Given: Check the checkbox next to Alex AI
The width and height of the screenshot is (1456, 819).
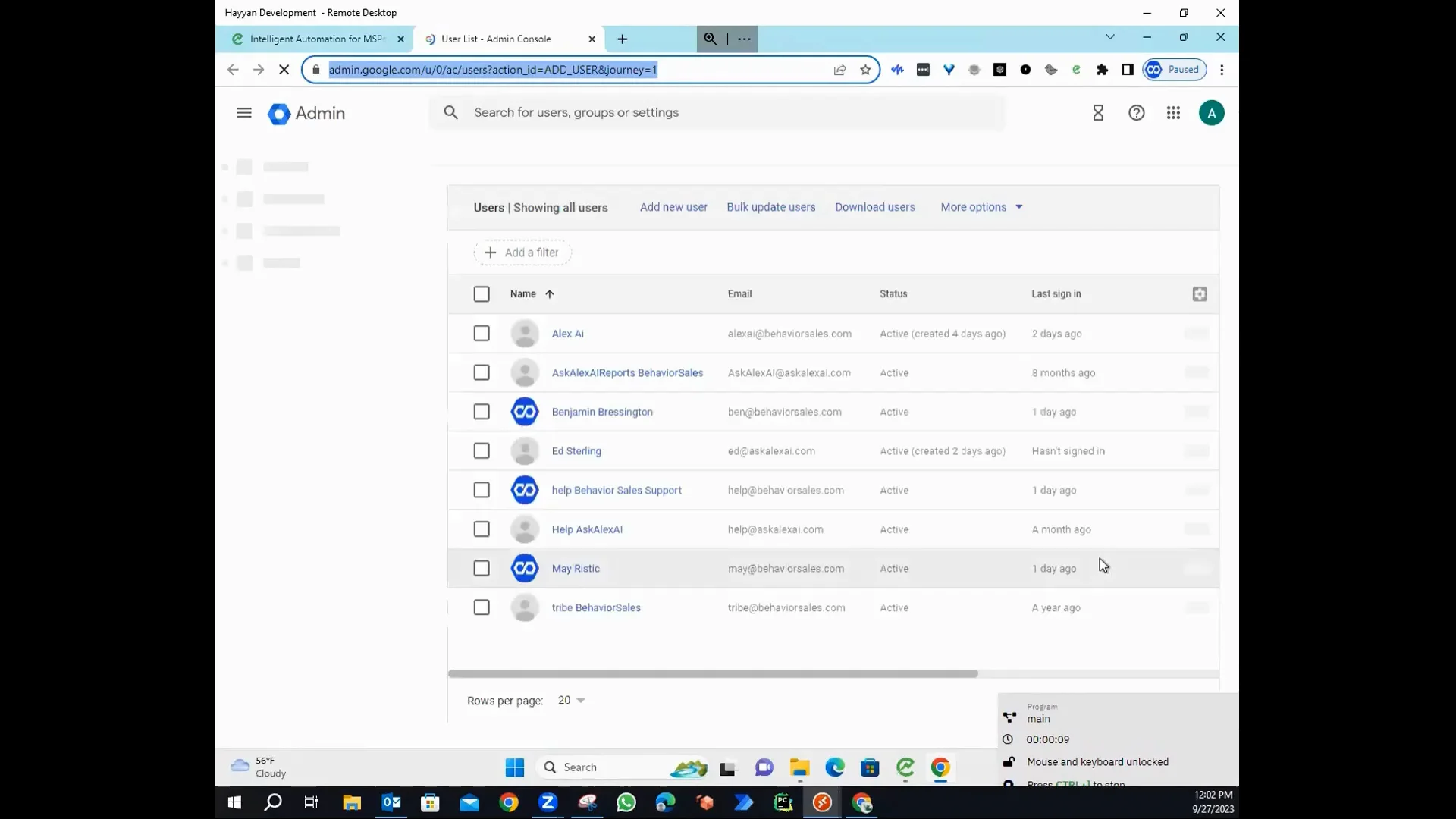Looking at the screenshot, I should tap(482, 333).
